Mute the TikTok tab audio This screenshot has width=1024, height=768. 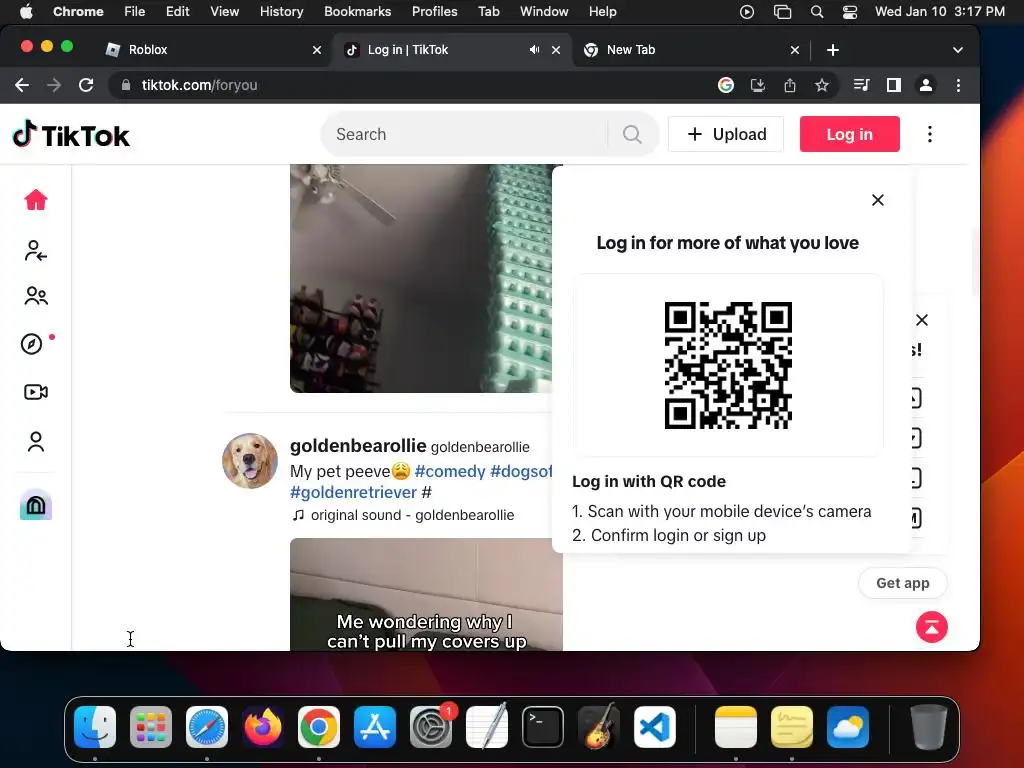click(x=534, y=50)
